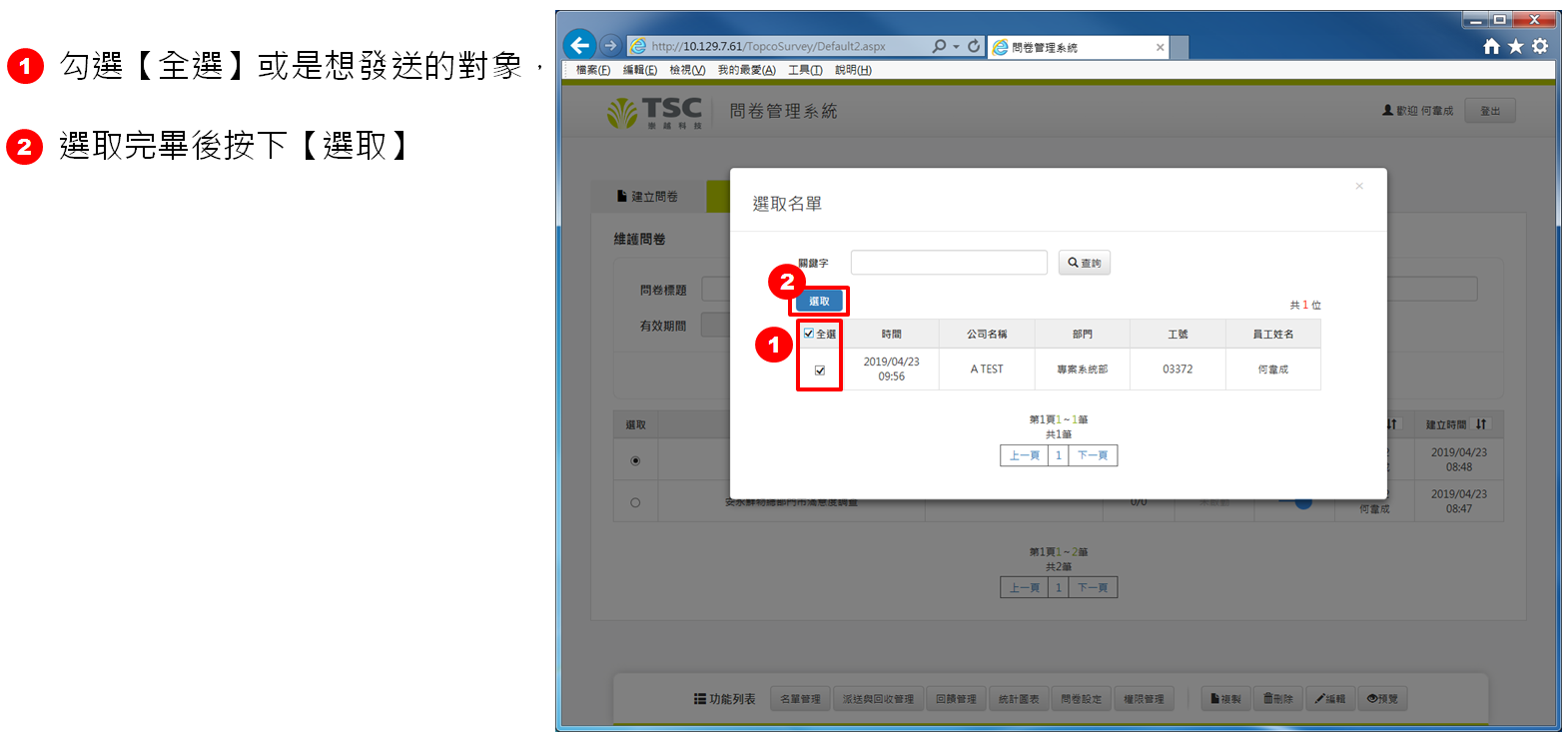Click the 關鍵字 keyword input field
Image resolution: width=1568 pixels, height=738 pixels.
click(x=948, y=263)
